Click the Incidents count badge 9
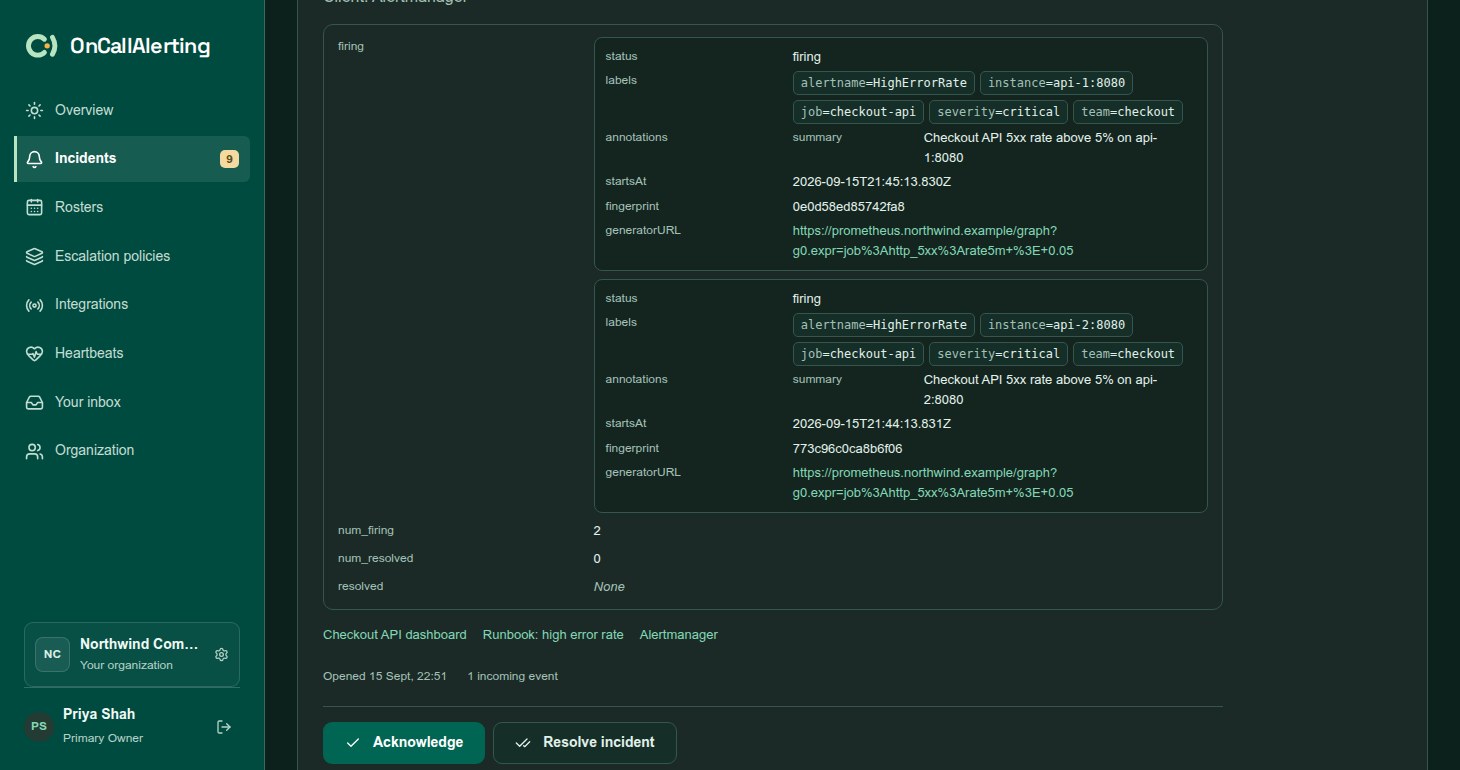This screenshot has width=1460, height=770. pyautogui.click(x=229, y=159)
